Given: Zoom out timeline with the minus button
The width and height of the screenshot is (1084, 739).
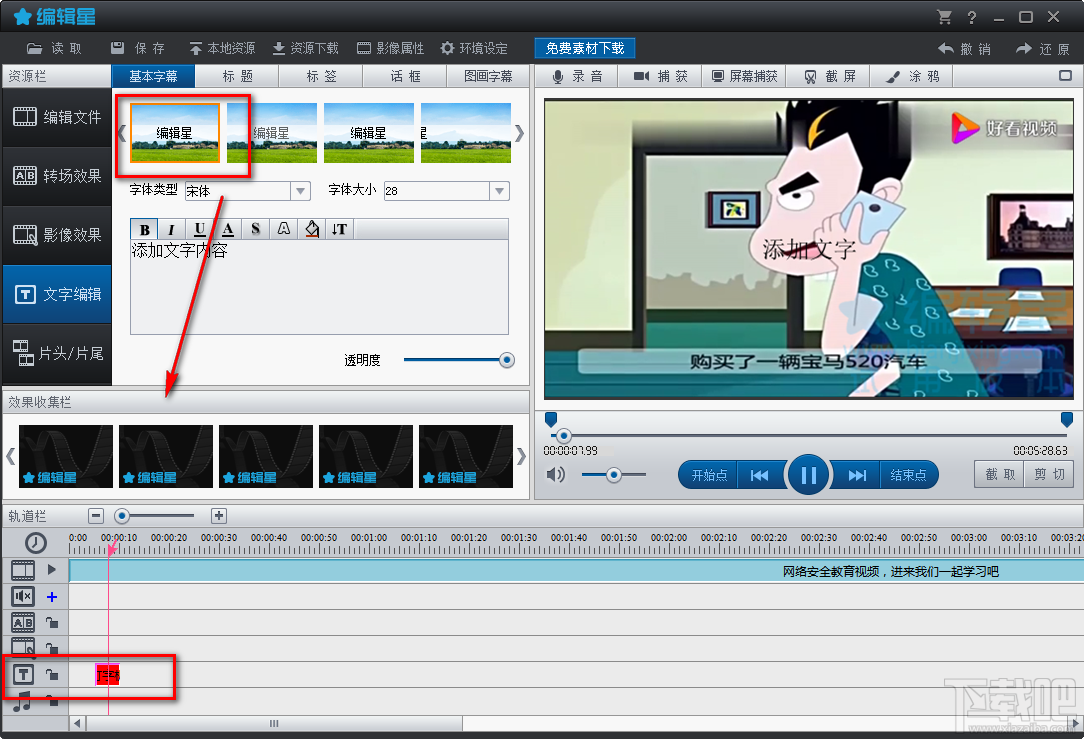Looking at the screenshot, I should (x=96, y=516).
